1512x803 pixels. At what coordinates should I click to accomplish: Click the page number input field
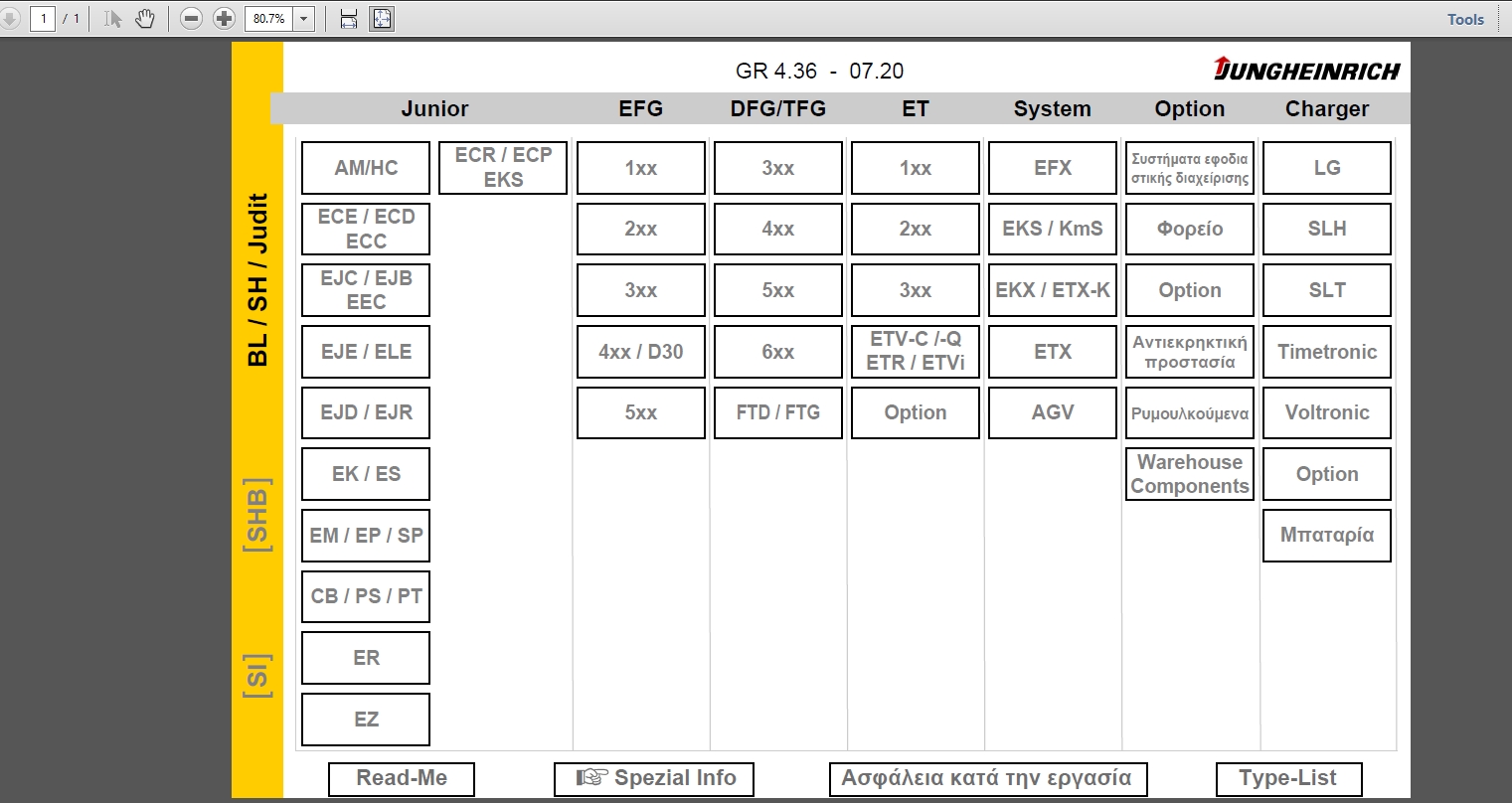(x=43, y=18)
